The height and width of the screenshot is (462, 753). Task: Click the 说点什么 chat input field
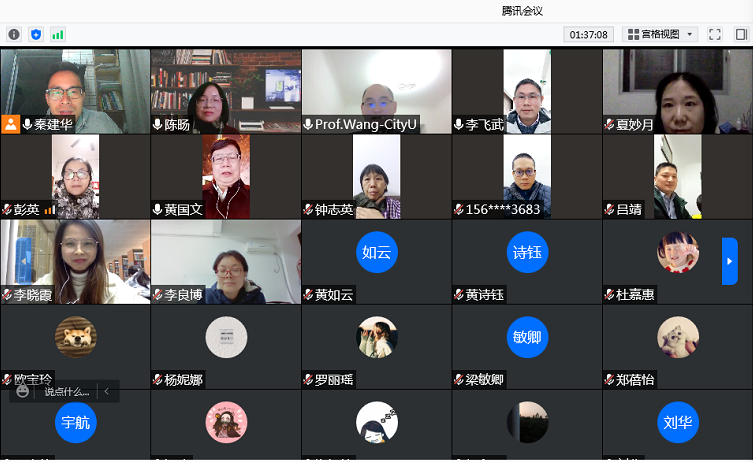[x=67, y=392]
